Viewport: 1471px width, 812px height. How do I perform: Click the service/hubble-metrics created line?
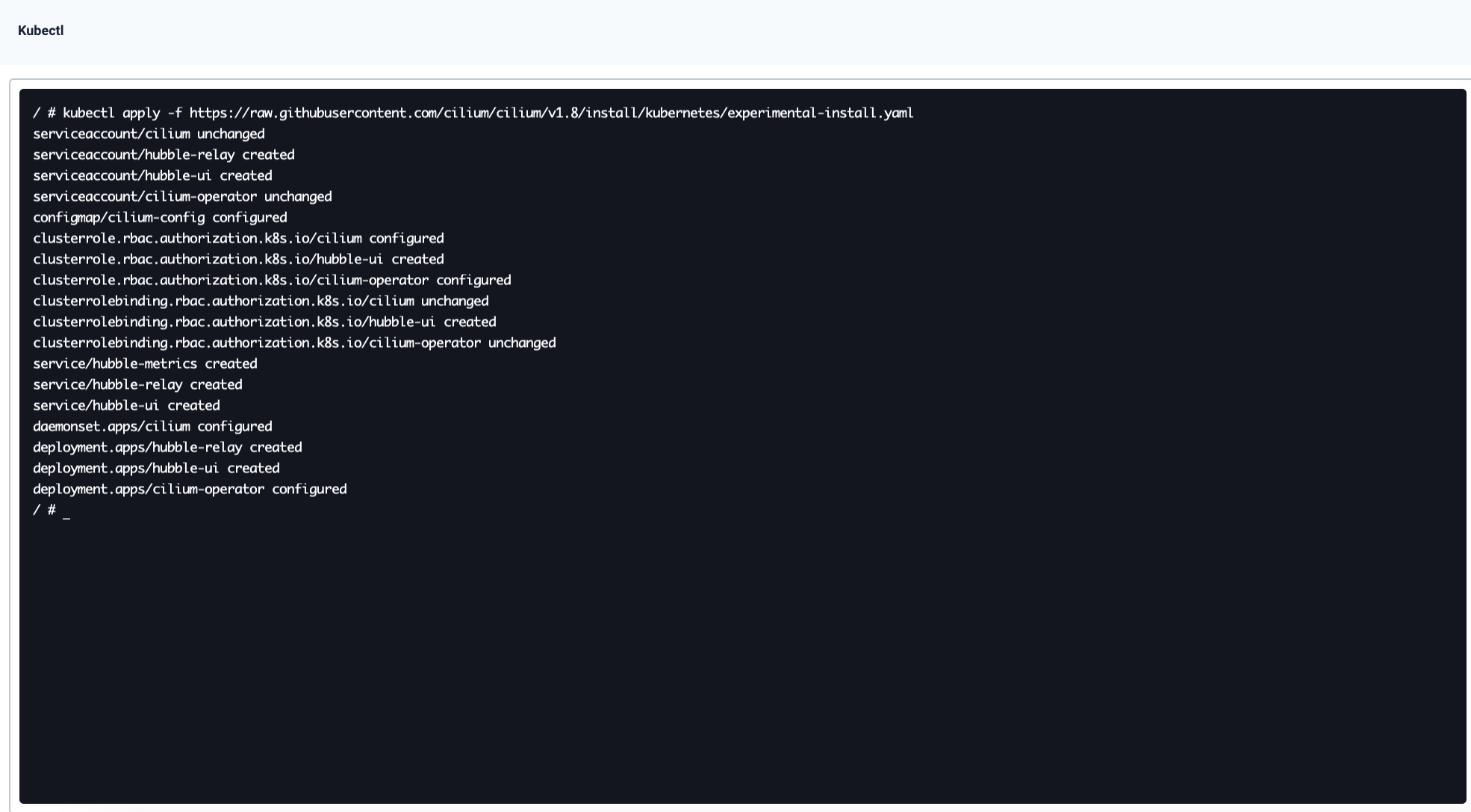coord(145,363)
